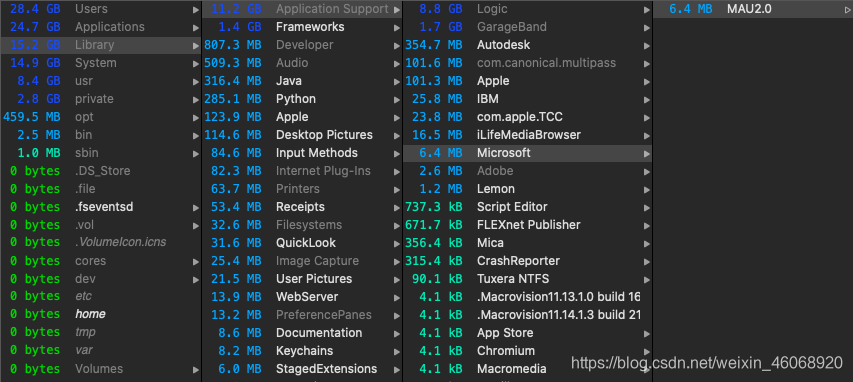Expand the Users folder arrow
This screenshot has height=382, width=853.
click(x=196, y=10)
